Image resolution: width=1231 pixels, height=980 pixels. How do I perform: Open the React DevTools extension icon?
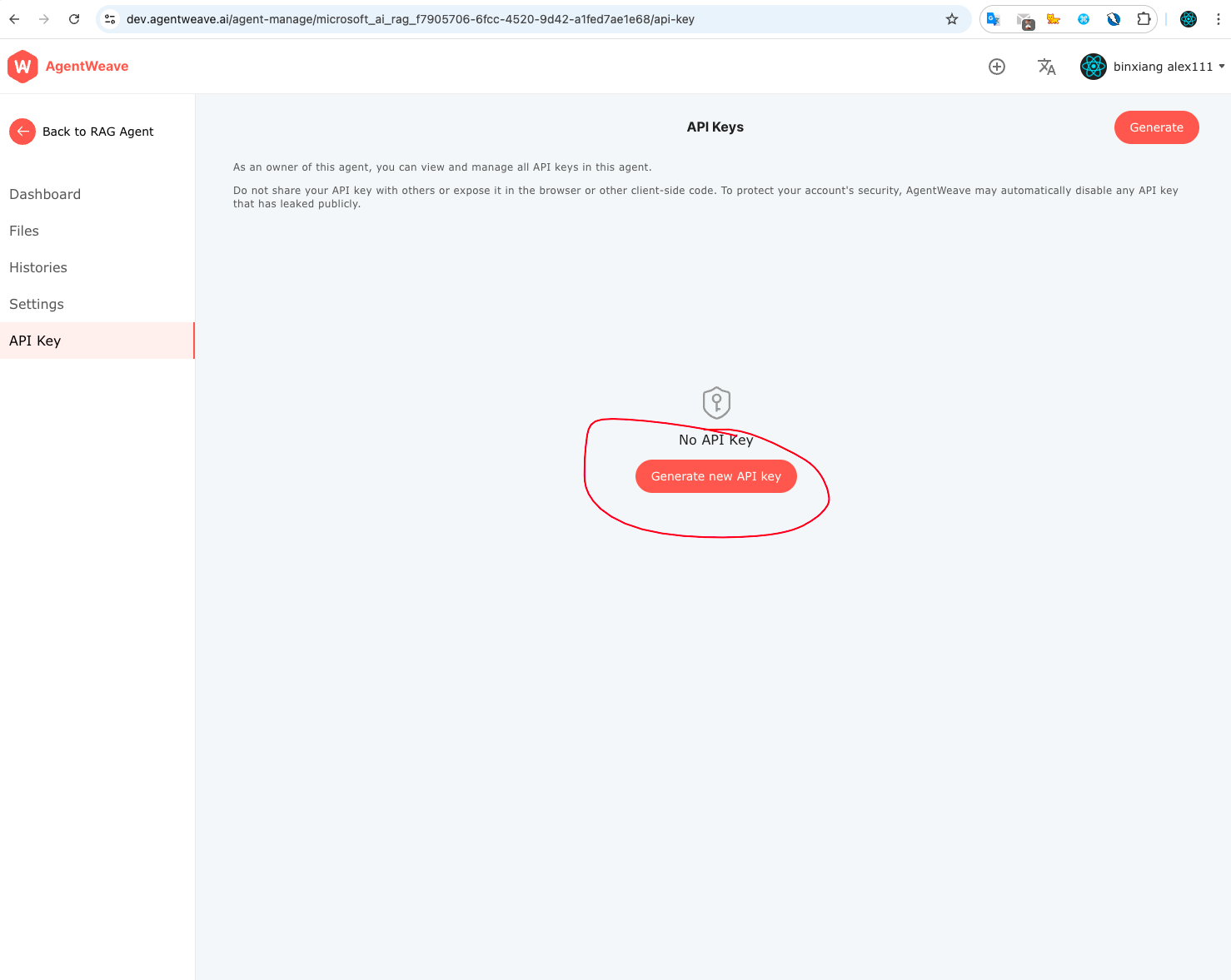coord(1188,18)
